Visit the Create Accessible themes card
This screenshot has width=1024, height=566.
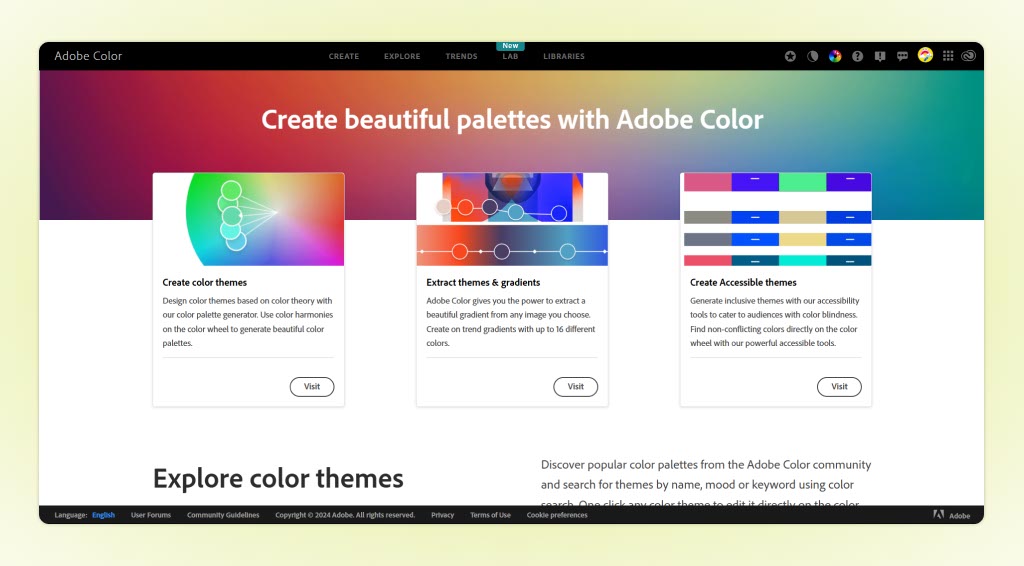click(839, 386)
